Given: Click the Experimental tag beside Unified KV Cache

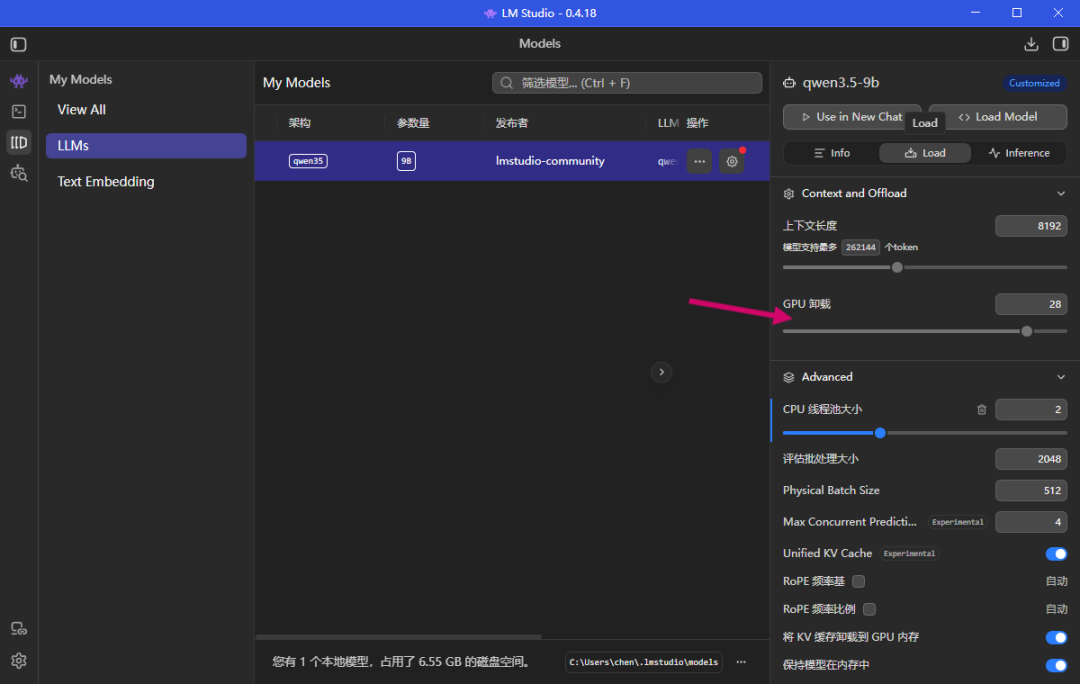Looking at the screenshot, I should click(x=909, y=554).
